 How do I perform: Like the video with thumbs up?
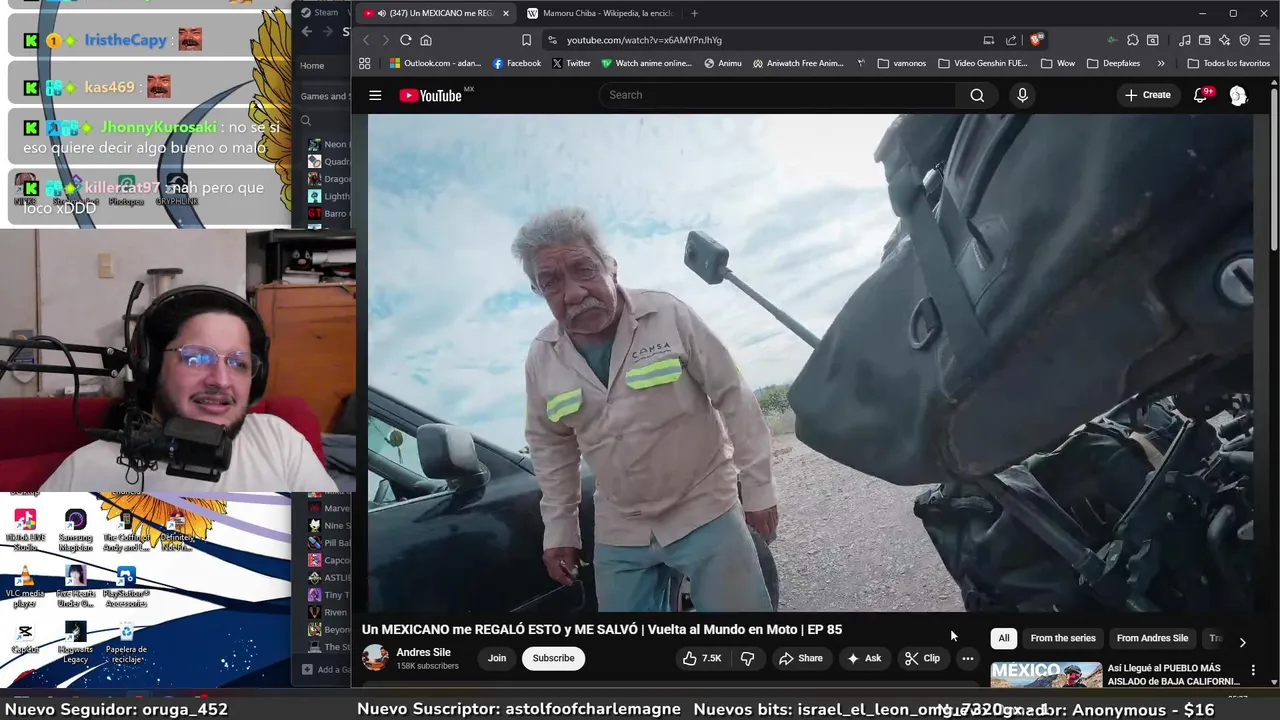pyautogui.click(x=702, y=658)
